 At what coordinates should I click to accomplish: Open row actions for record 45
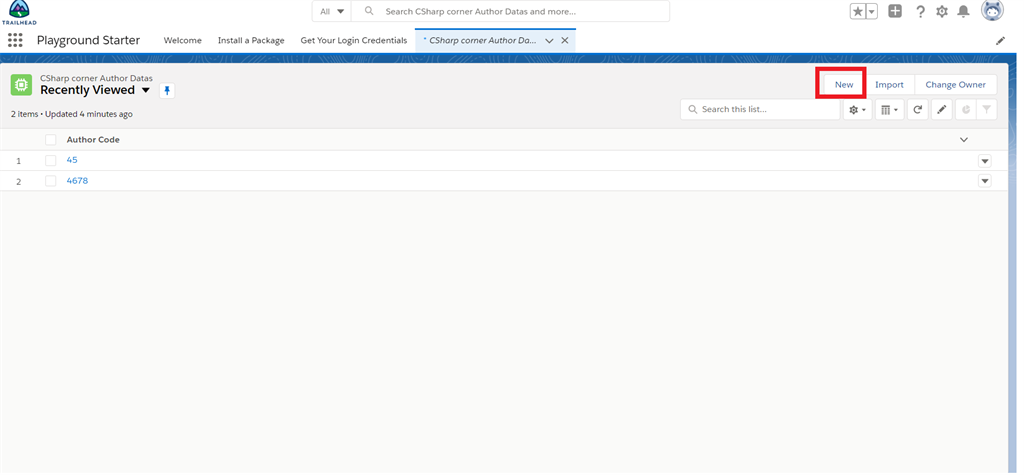tap(984, 161)
